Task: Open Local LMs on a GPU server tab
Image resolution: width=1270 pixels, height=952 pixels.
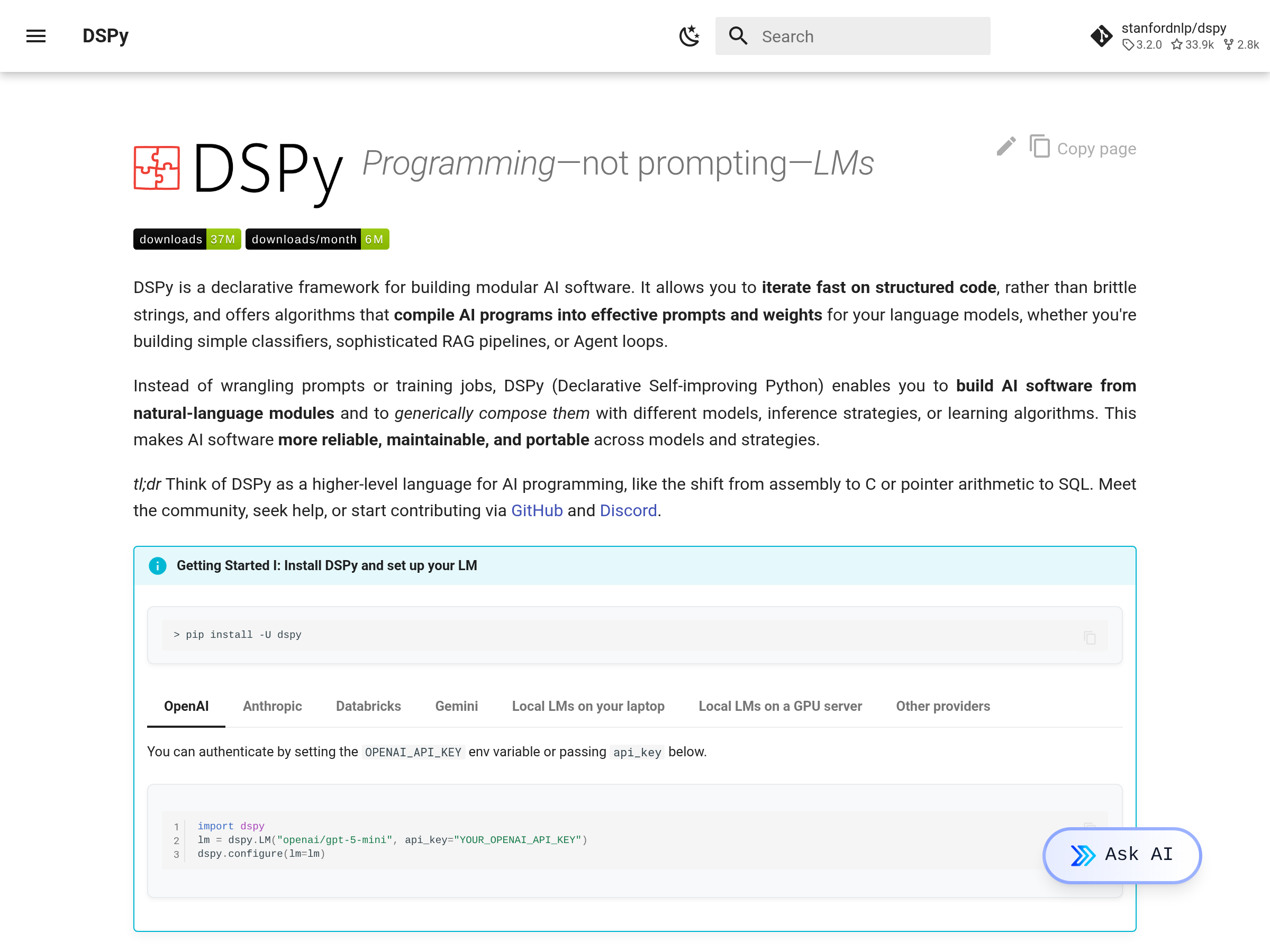Action: [x=779, y=707]
